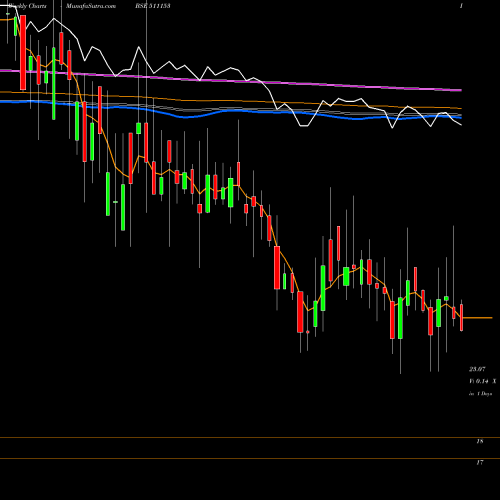Click the 'in 1 Days' text
Viewport: 500px width, 500px height.
pos(481,394)
